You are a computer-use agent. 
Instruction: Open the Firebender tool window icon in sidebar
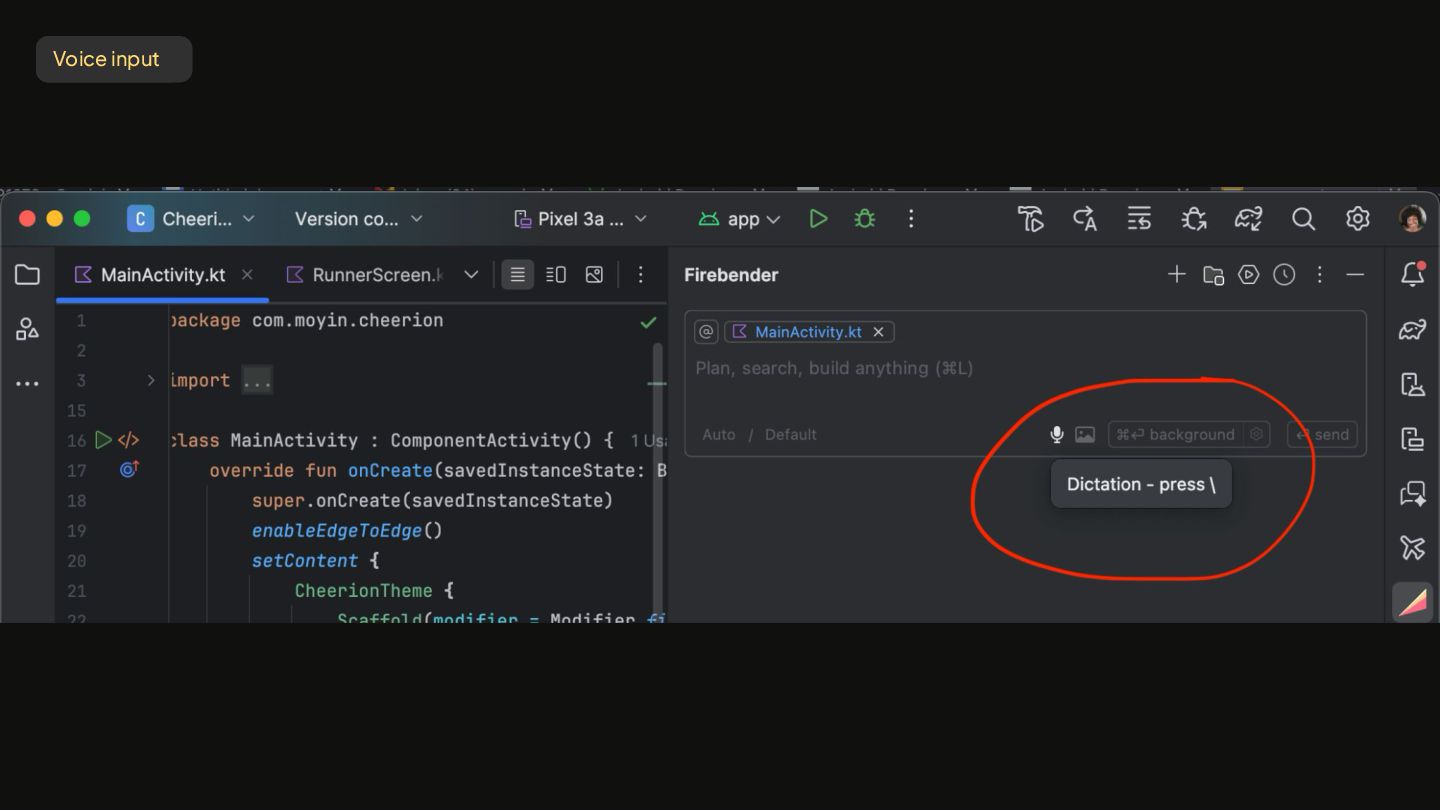click(x=1412, y=603)
